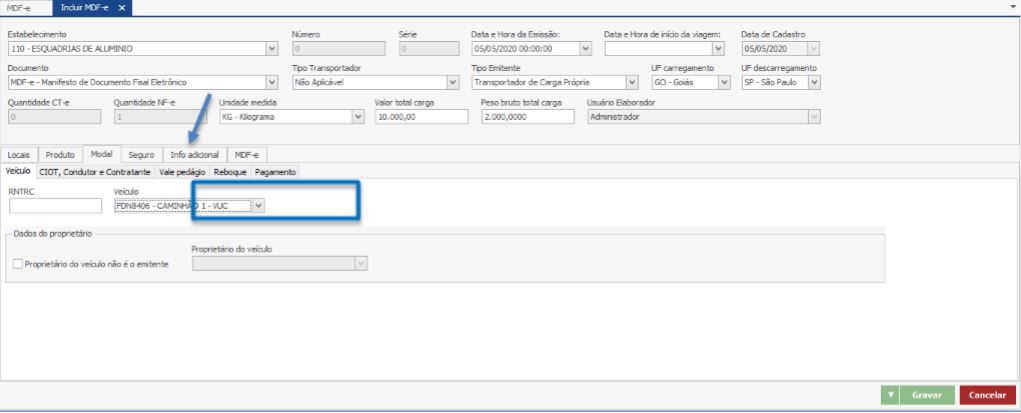Select the Seguro tab
This screenshot has height=413, width=1021.
tap(141, 155)
